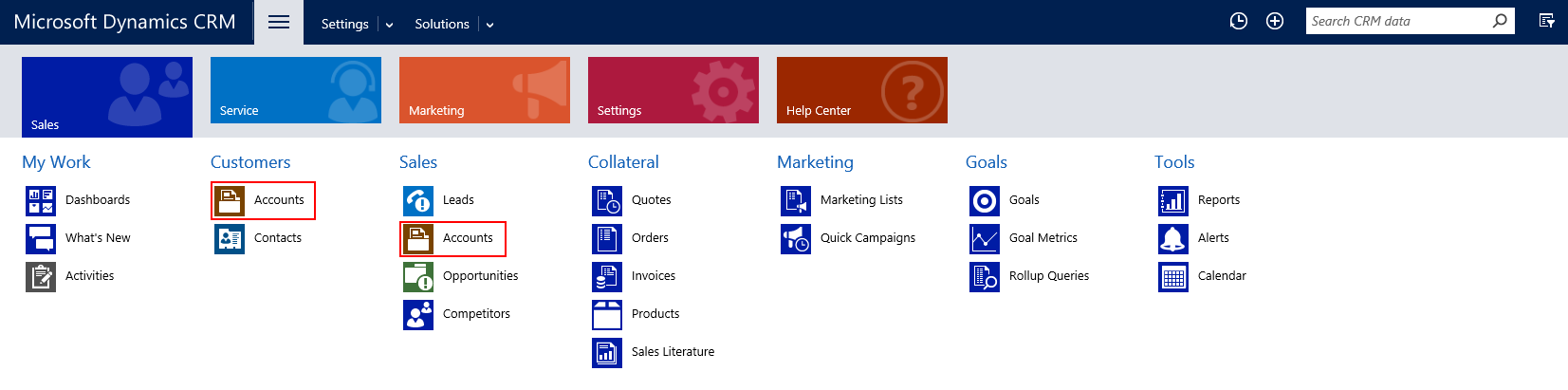Click the Goal Metrics chart icon
Viewport: 1568px width, 390px height.
click(985, 238)
